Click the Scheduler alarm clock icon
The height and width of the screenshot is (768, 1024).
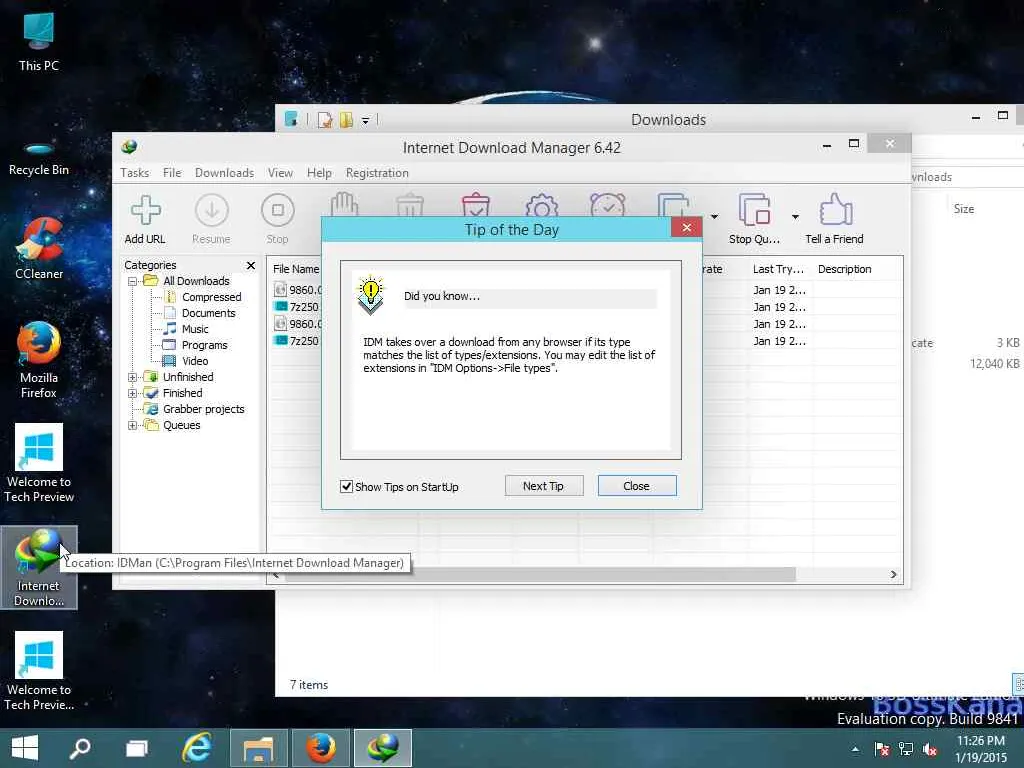[607, 205]
